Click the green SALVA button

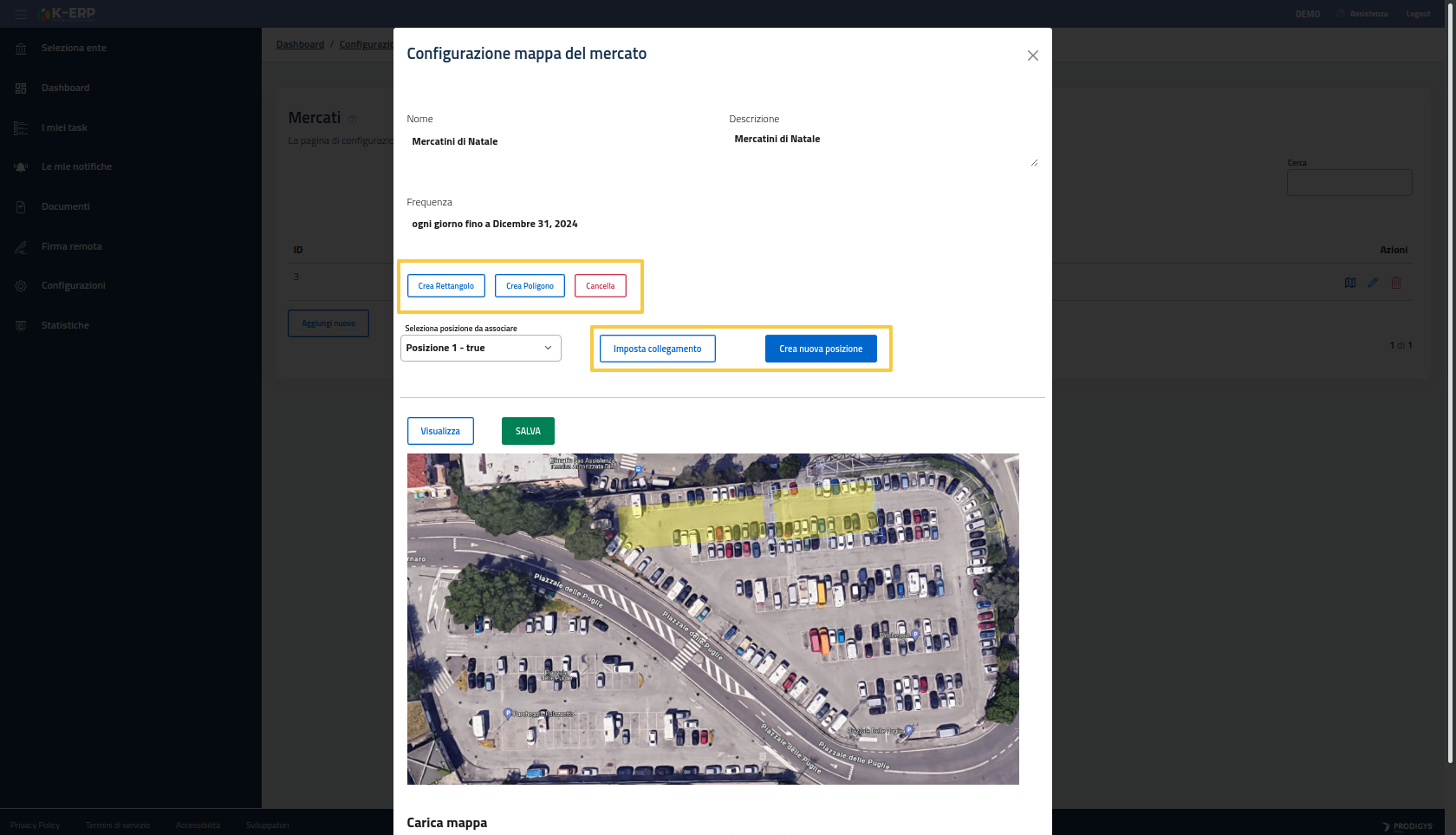pyautogui.click(x=528, y=431)
